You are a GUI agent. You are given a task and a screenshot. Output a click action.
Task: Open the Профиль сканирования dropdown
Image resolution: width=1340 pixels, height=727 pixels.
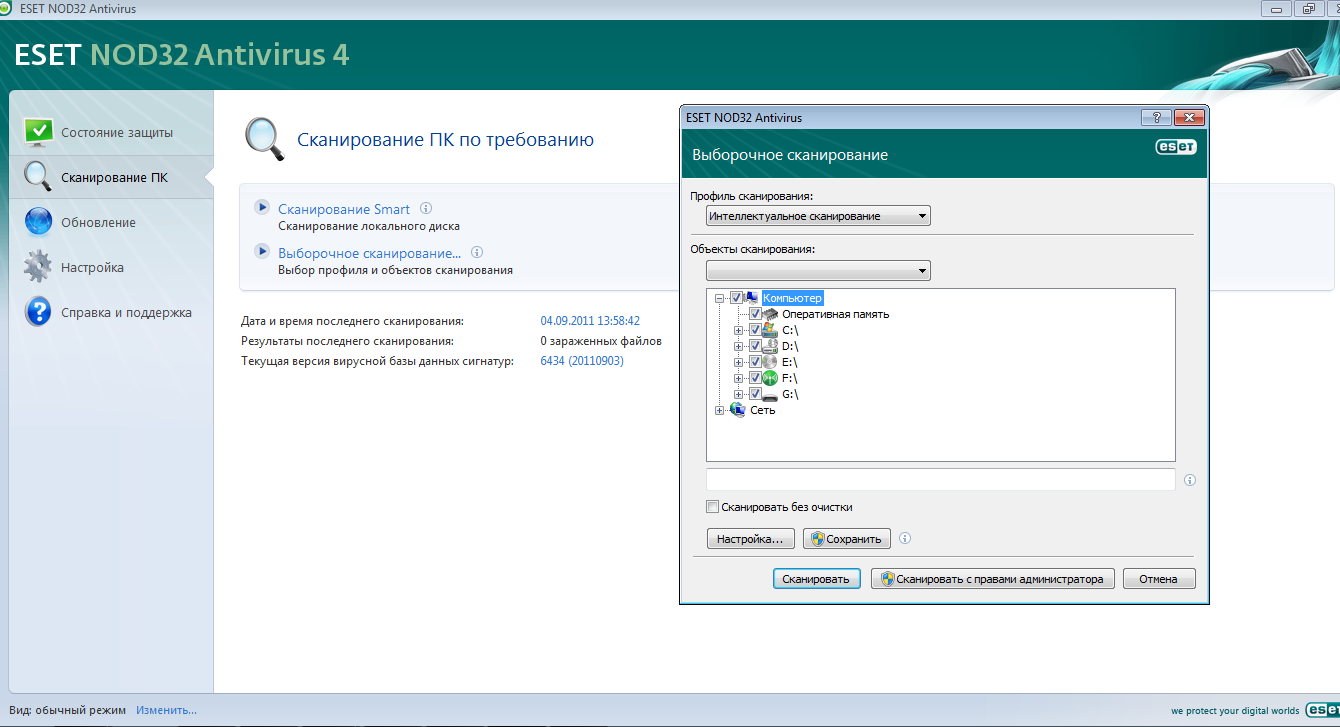coord(818,216)
